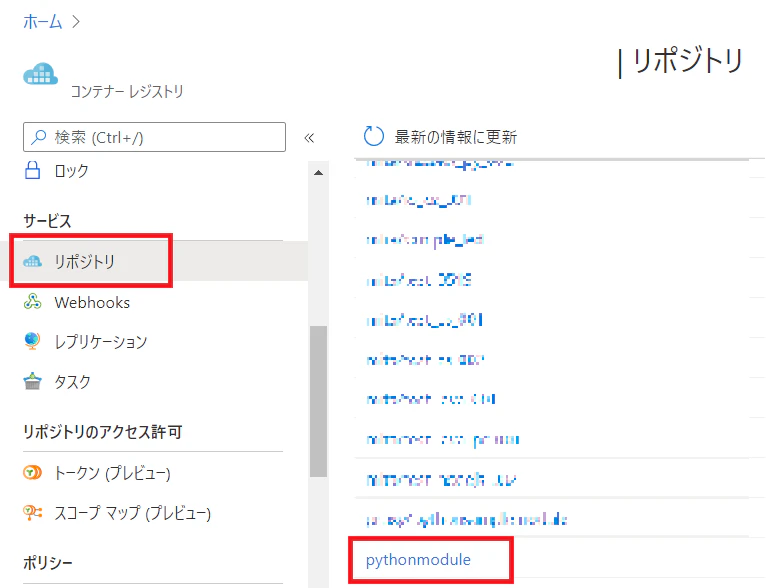
Task: Click the breadcrumb chevron after ホーム
Action: pos(76,22)
